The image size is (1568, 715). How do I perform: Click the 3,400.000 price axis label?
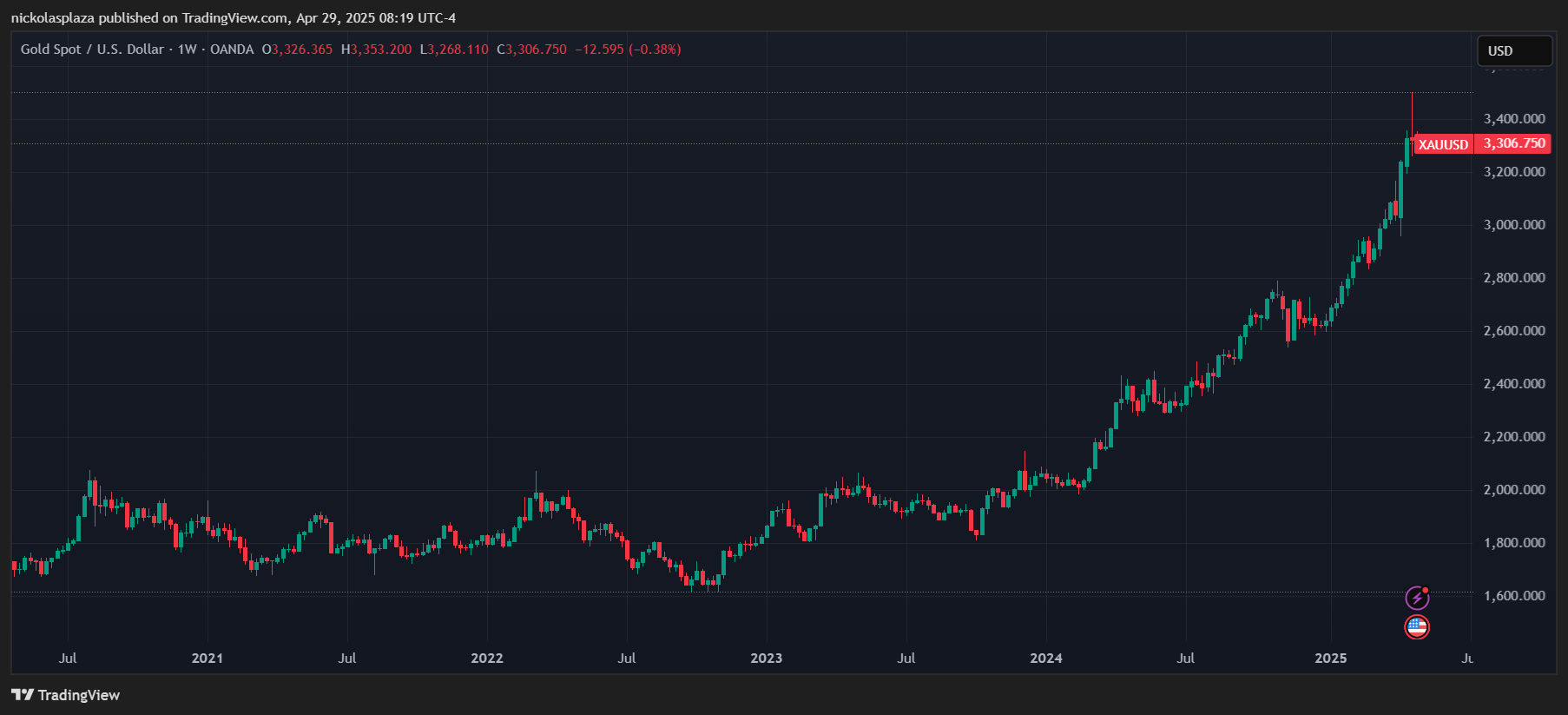click(1514, 119)
